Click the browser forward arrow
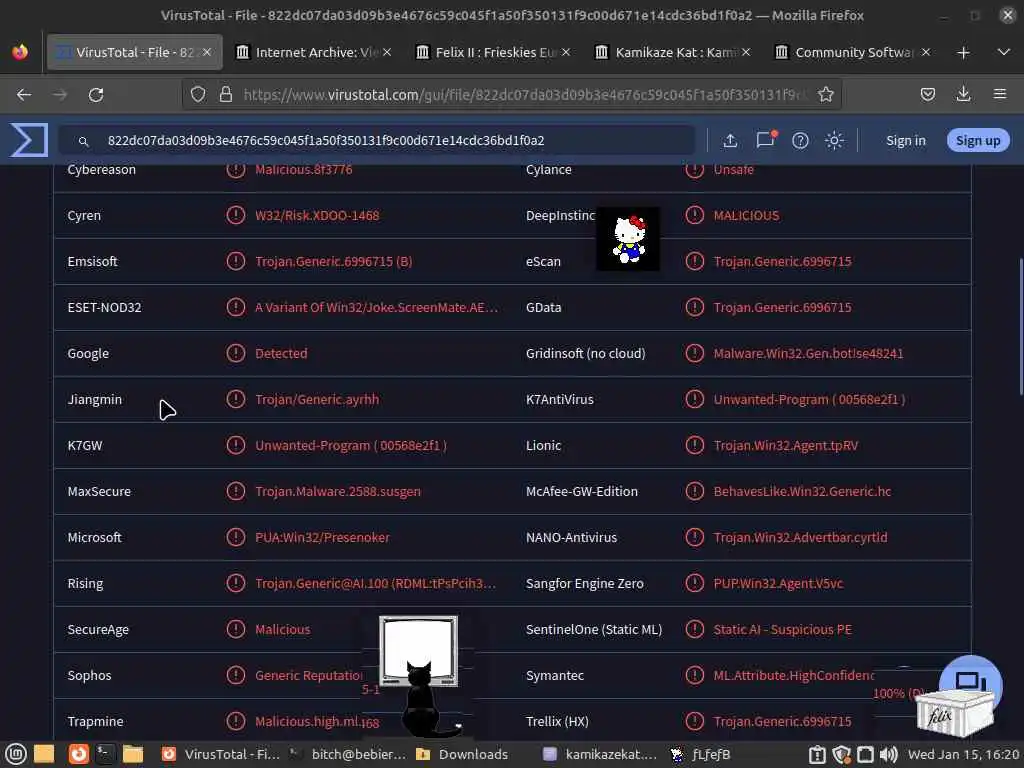This screenshot has height=768, width=1024. (x=60, y=95)
